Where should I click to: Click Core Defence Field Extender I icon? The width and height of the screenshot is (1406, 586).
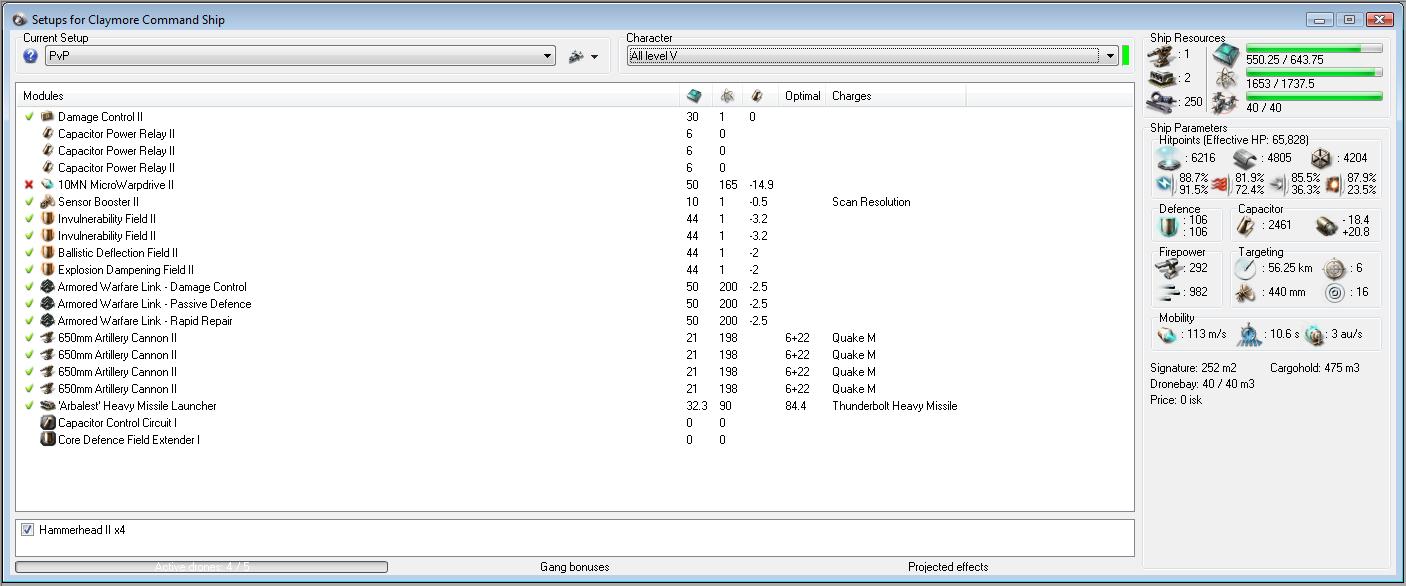point(47,440)
